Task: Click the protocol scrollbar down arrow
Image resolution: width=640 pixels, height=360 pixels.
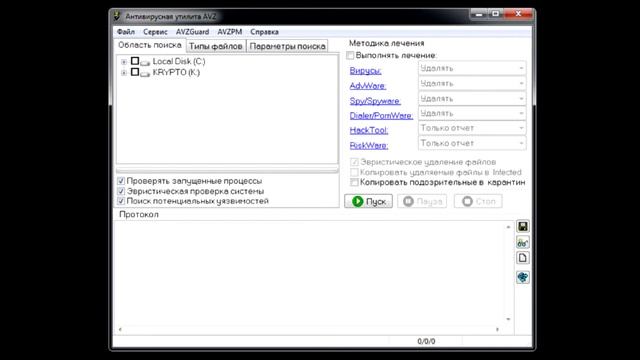Action: 508,319
